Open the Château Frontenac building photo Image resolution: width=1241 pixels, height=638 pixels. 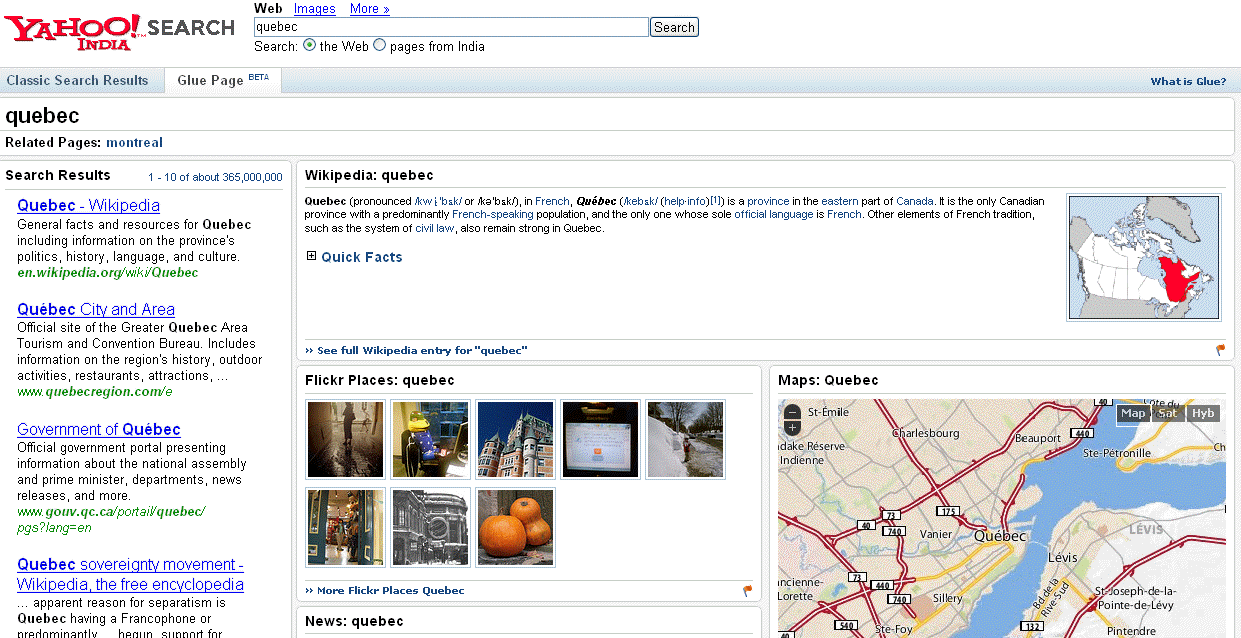click(x=515, y=440)
